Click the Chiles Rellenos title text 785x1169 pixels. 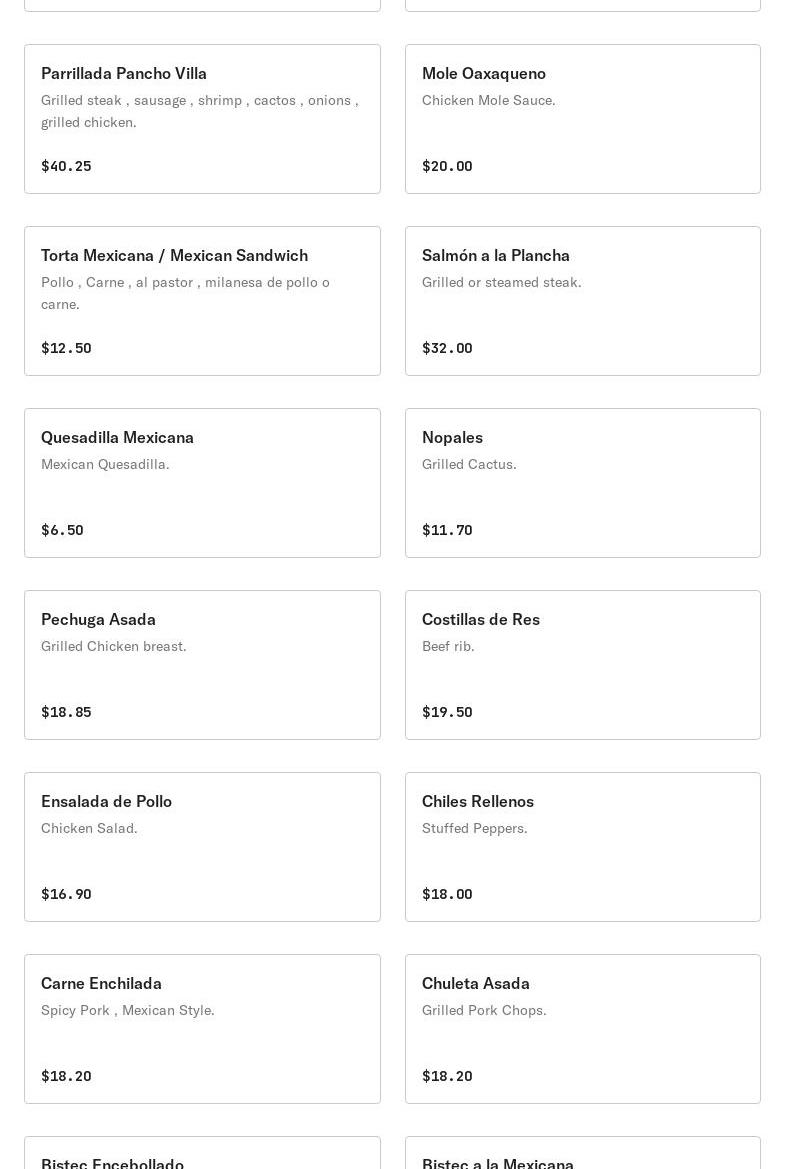477,801
